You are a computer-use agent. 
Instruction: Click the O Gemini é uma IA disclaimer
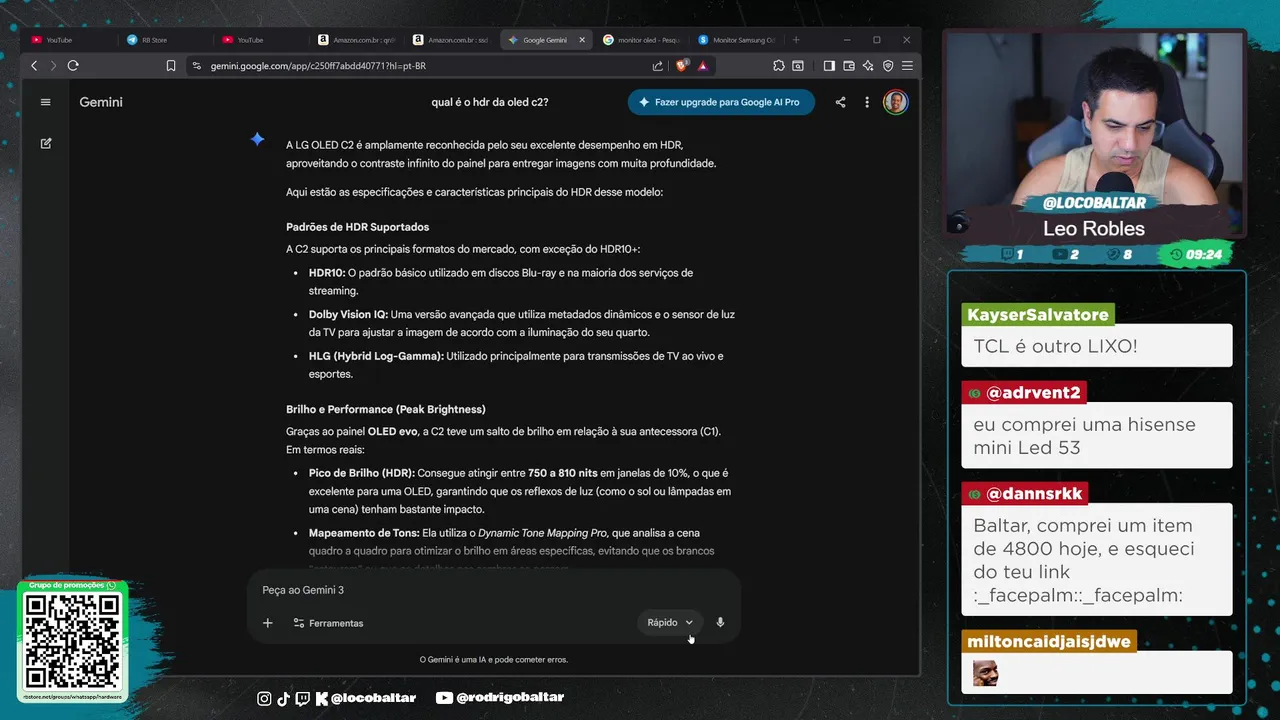pyautogui.click(x=494, y=660)
